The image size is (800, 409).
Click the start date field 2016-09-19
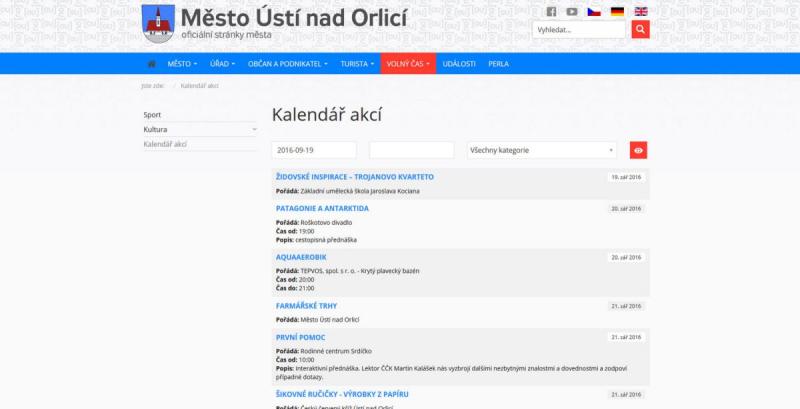click(314, 150)
